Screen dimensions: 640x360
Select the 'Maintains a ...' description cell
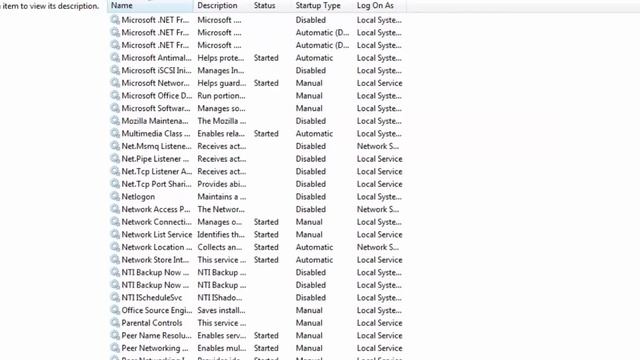tap(222, 197)
